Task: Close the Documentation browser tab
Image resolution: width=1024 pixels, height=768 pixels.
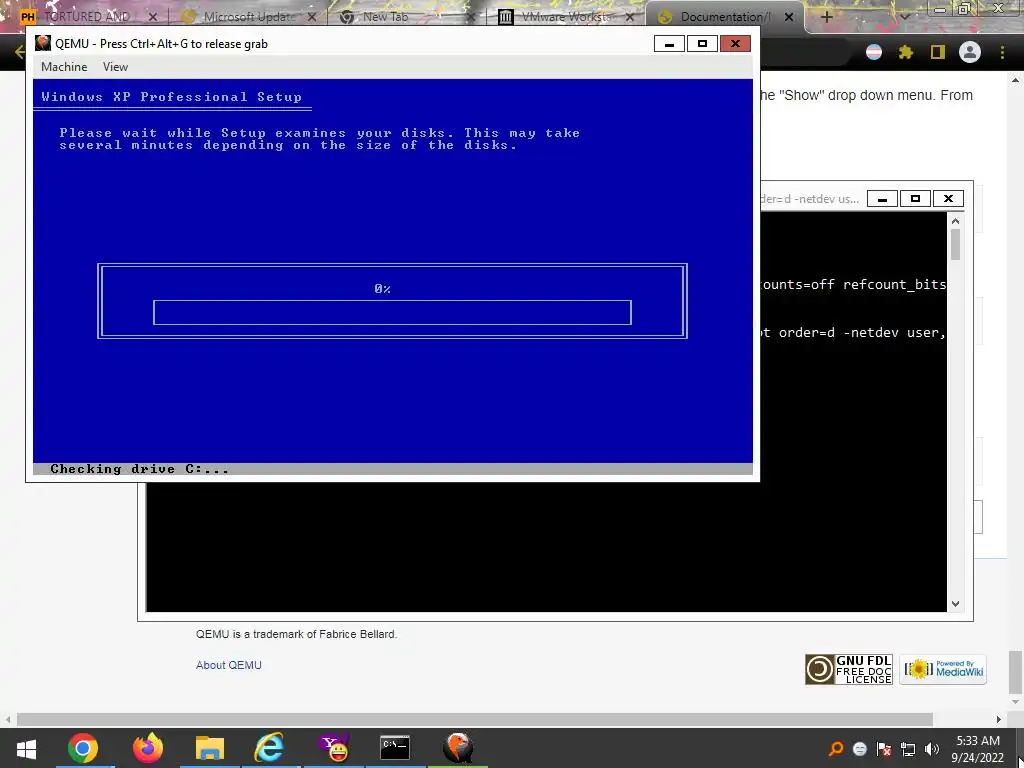Action: [x=789, y=17]
